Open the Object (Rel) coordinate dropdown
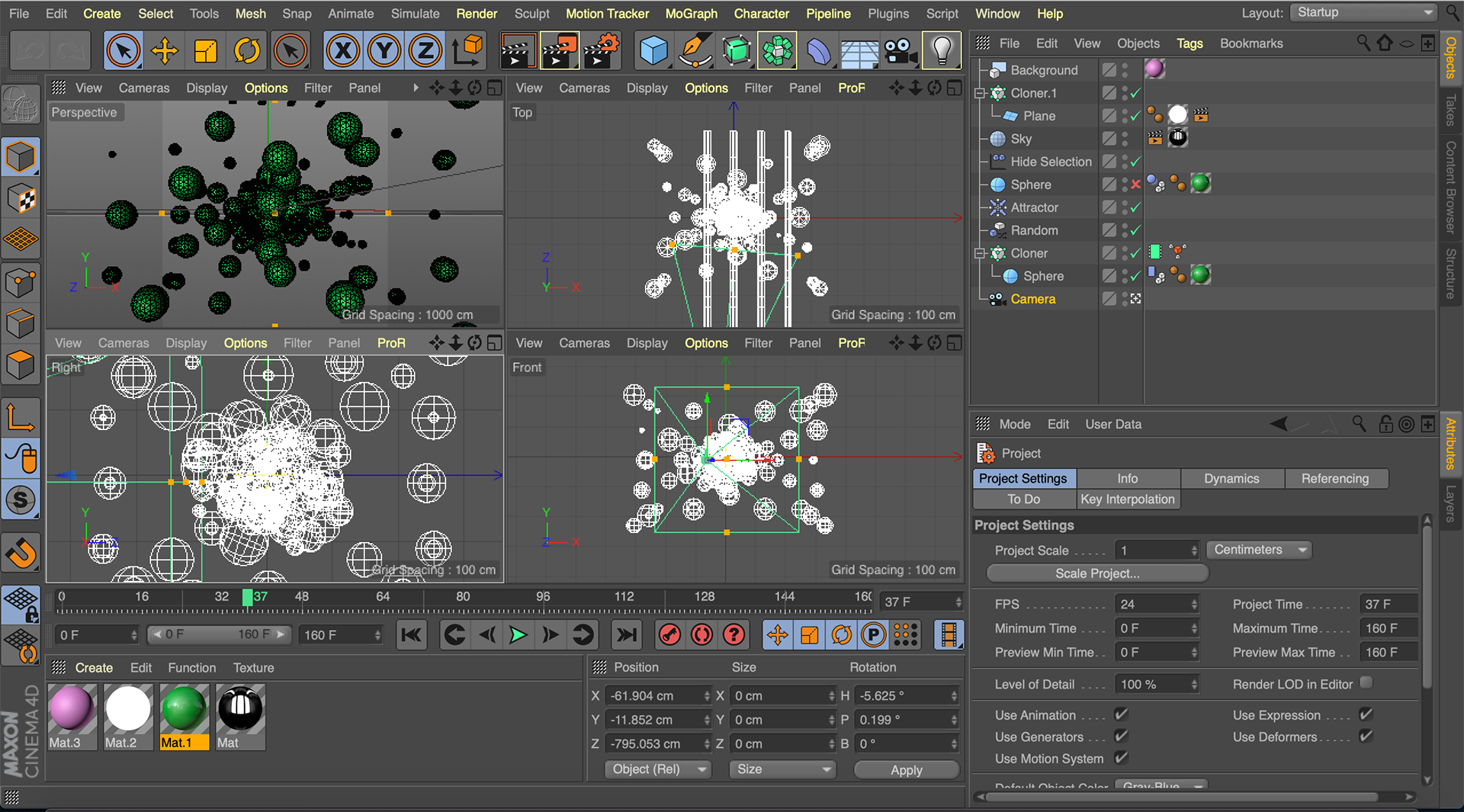 657,769
